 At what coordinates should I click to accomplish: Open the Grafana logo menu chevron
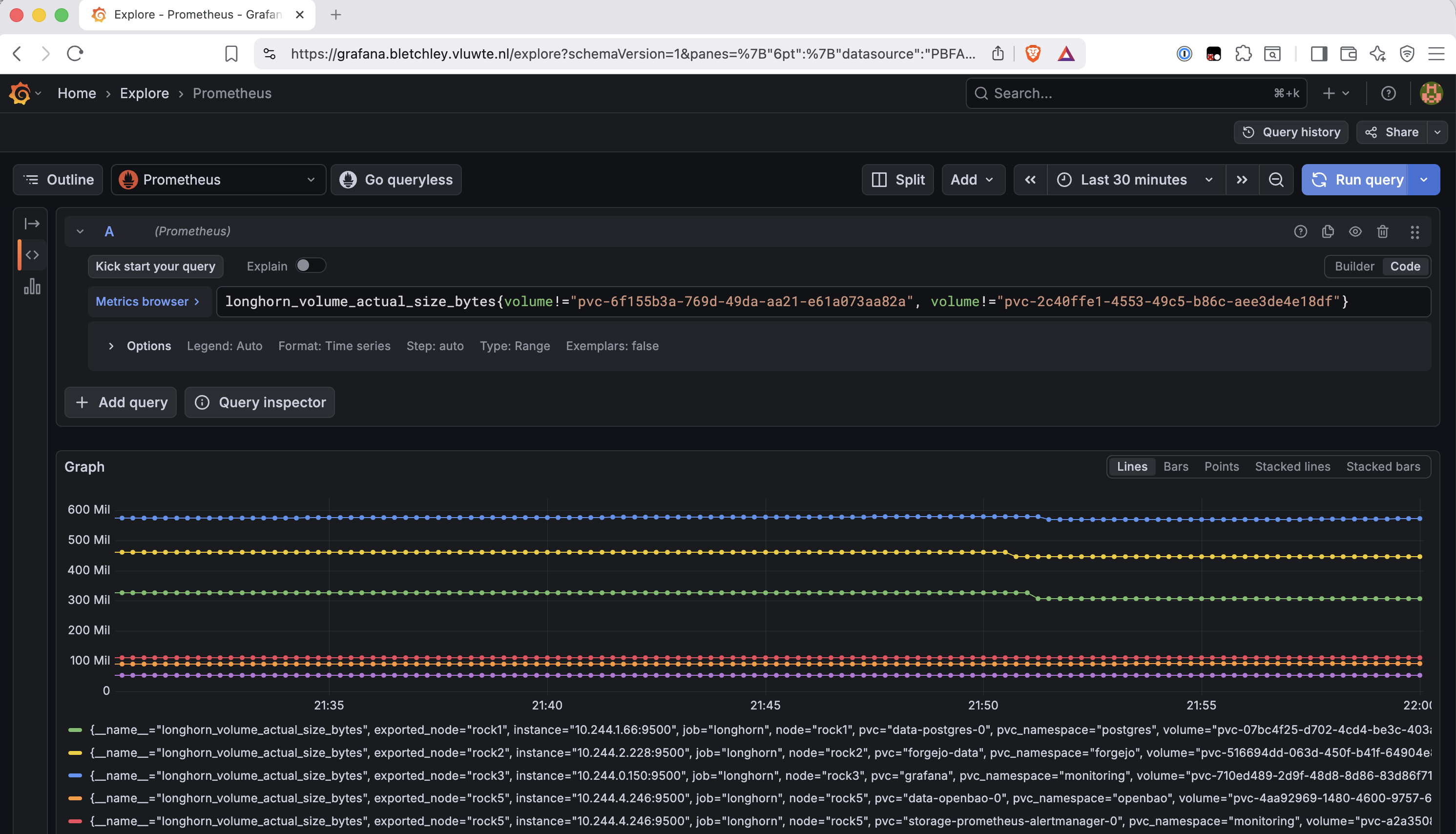point(38,93)
